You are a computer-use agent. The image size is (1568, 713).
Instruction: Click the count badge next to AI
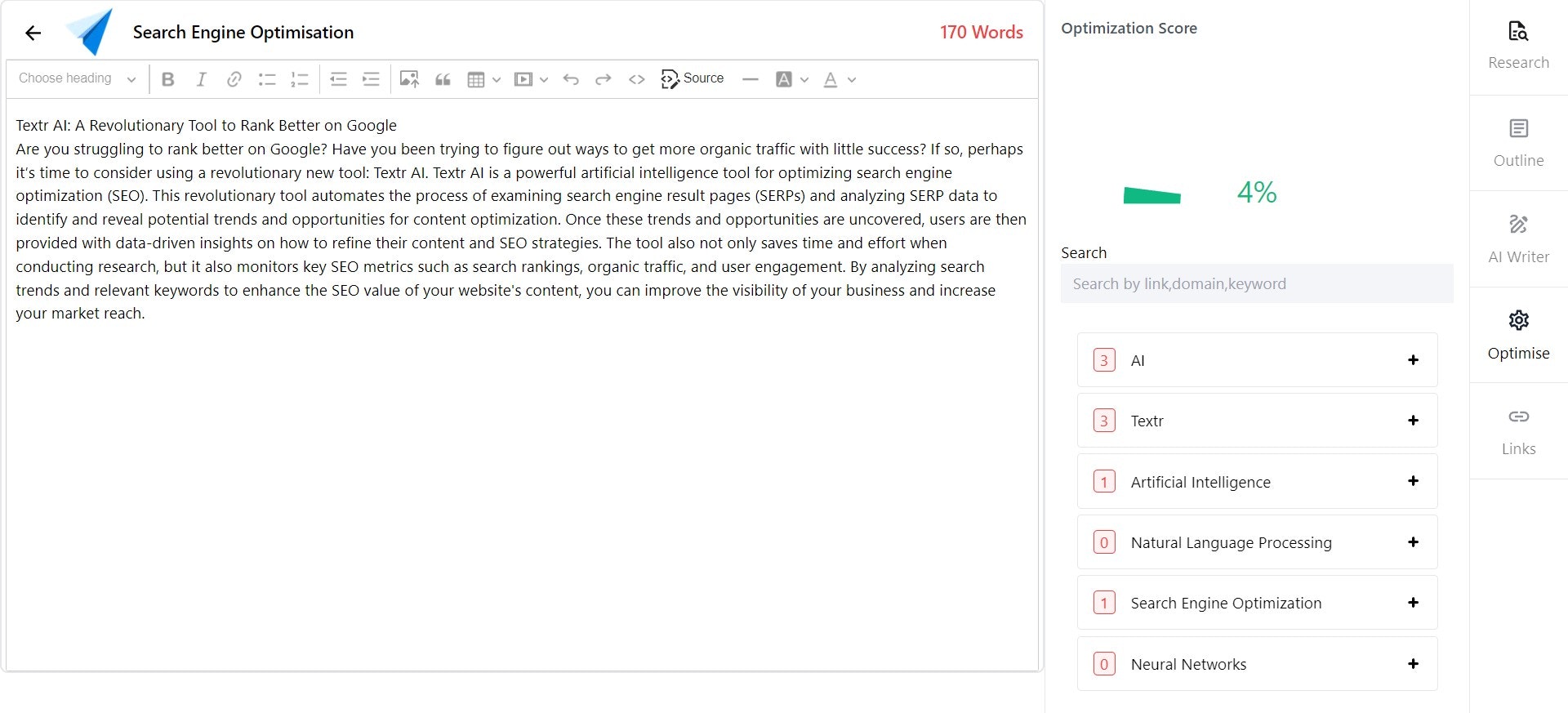1104,360
